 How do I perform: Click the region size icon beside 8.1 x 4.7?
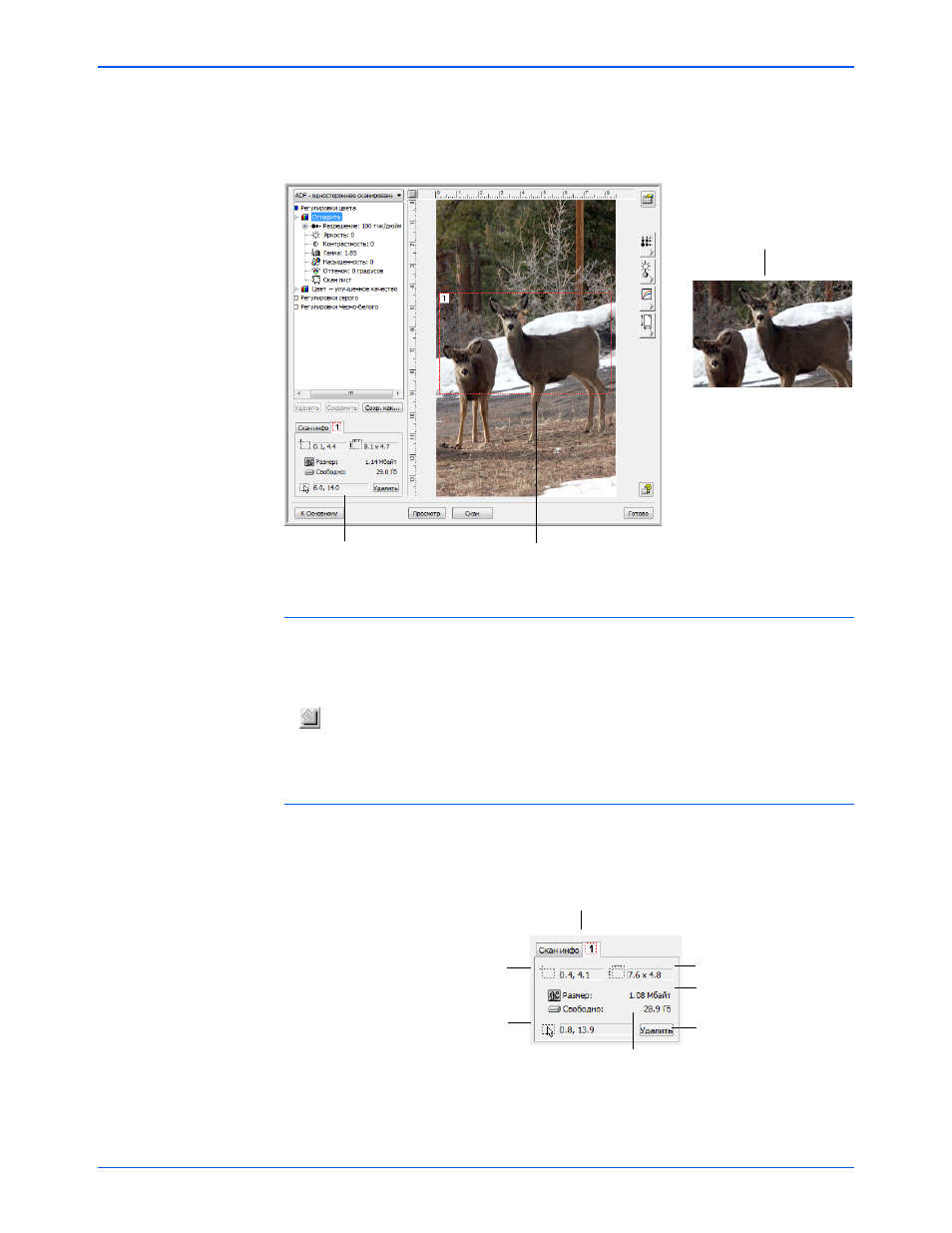(355, 444)
